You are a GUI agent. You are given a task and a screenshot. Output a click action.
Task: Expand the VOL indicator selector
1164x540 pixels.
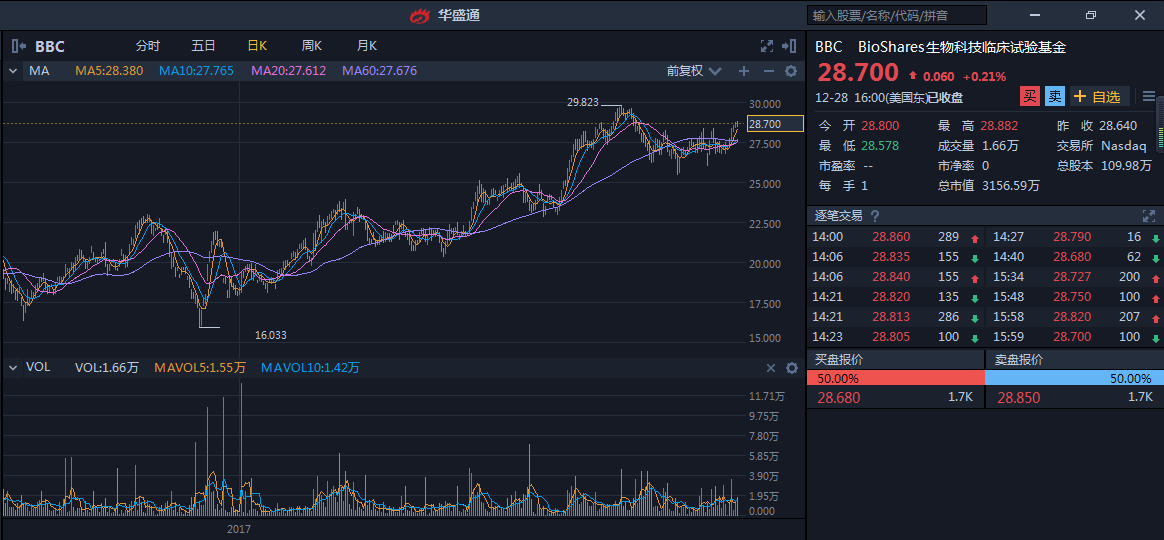pyautogui.click(x=13, y=368)
